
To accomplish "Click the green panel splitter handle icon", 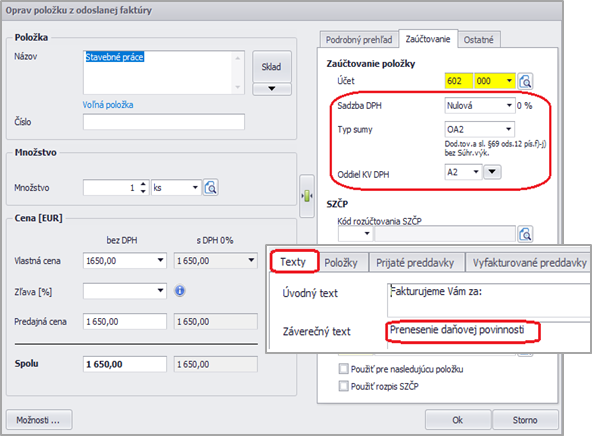I will 307,196.
